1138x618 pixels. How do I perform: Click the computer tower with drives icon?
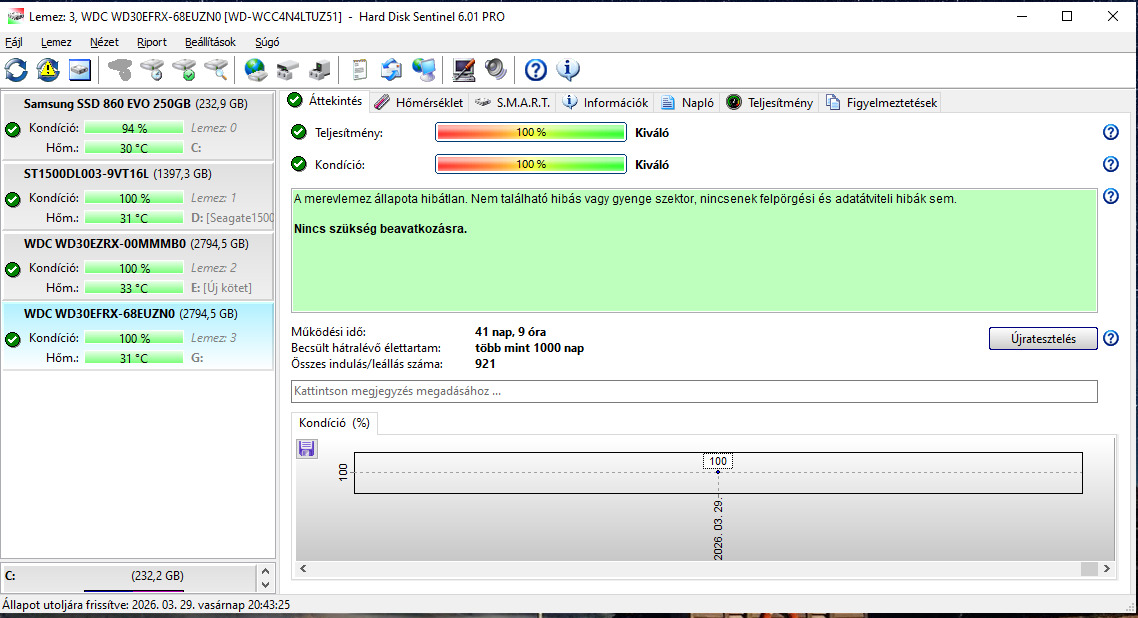click(x=319, y=70)
